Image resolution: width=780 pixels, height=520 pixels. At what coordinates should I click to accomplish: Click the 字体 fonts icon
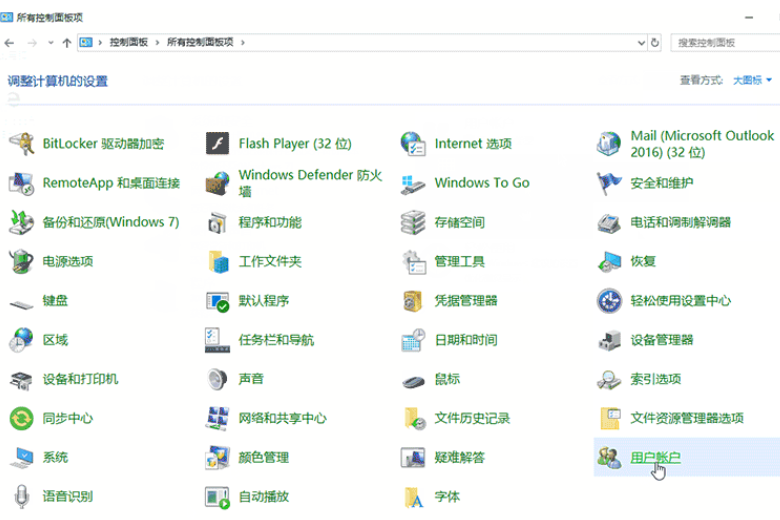(x=413, y=497)
